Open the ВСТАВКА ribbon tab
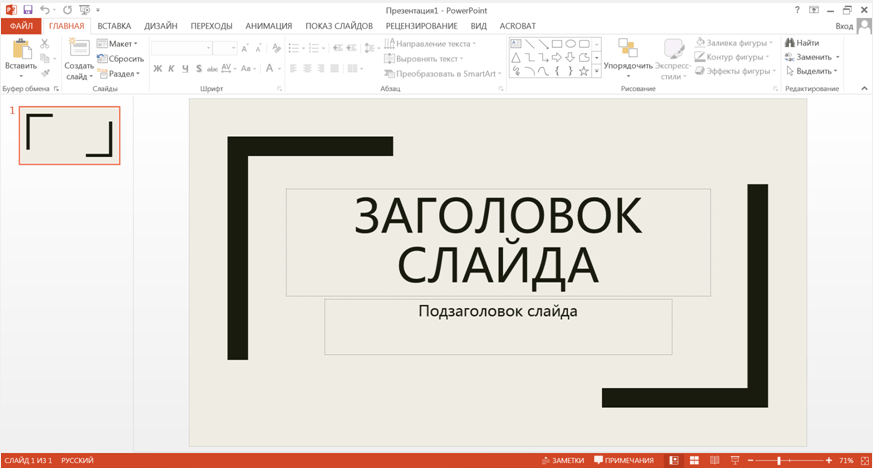Image resolution: width=873 pixels, height=468 pixels. (114, 26)
